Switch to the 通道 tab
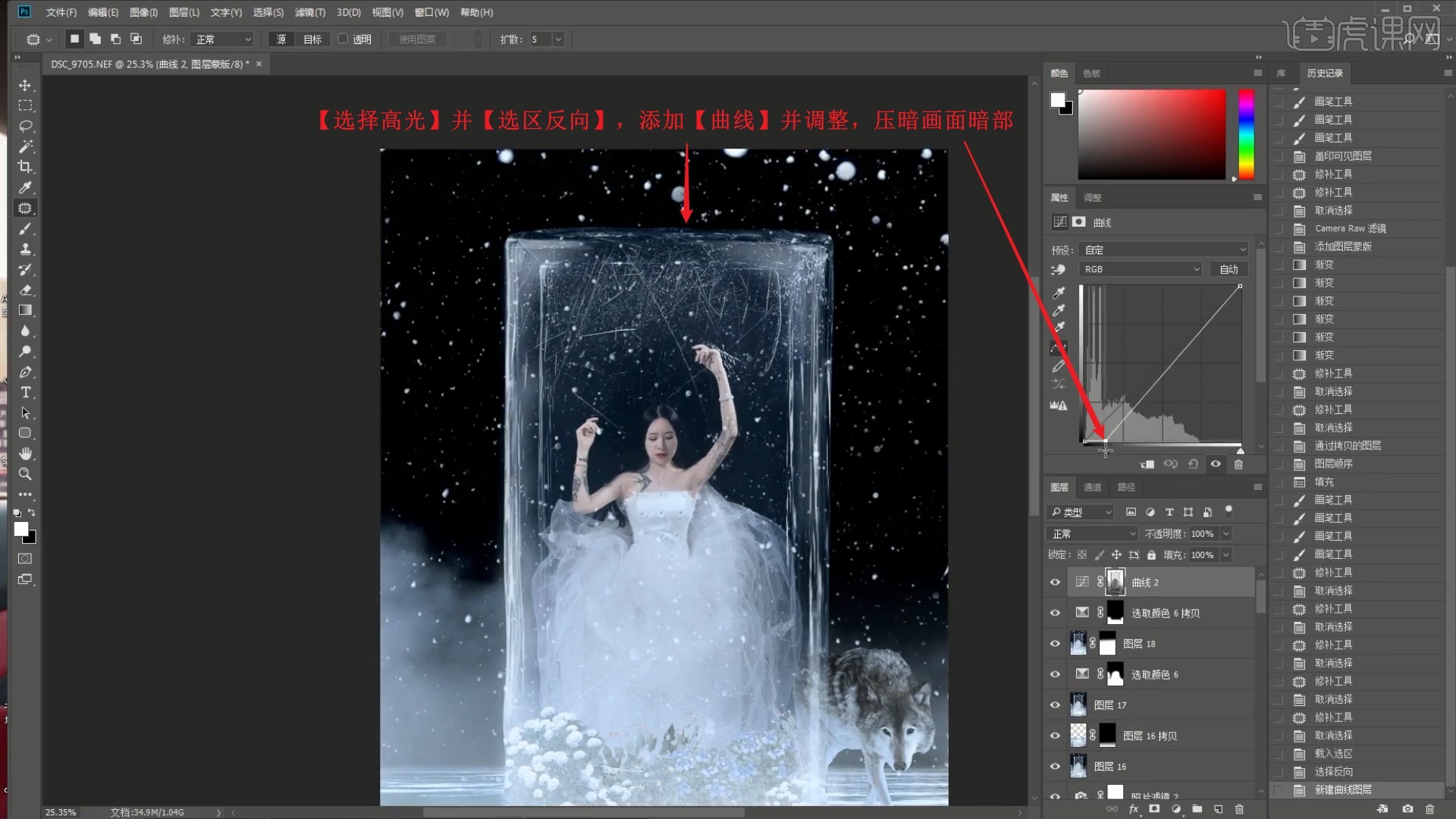 click(1092, 487)
